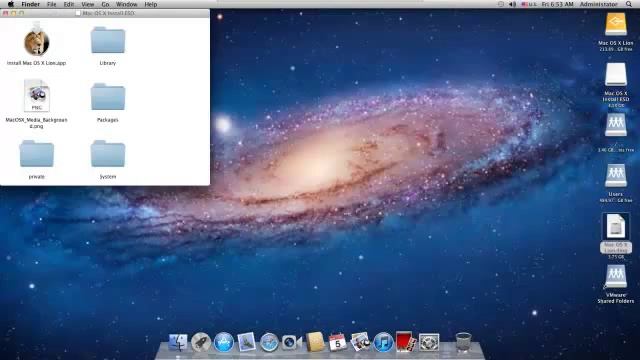Open the Edit menu

(69, 4)
